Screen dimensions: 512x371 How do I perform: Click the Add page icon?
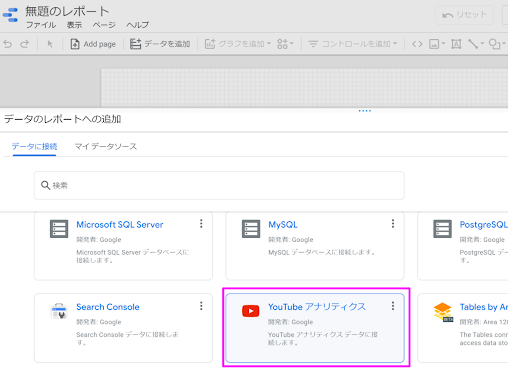tap(75, 44)
